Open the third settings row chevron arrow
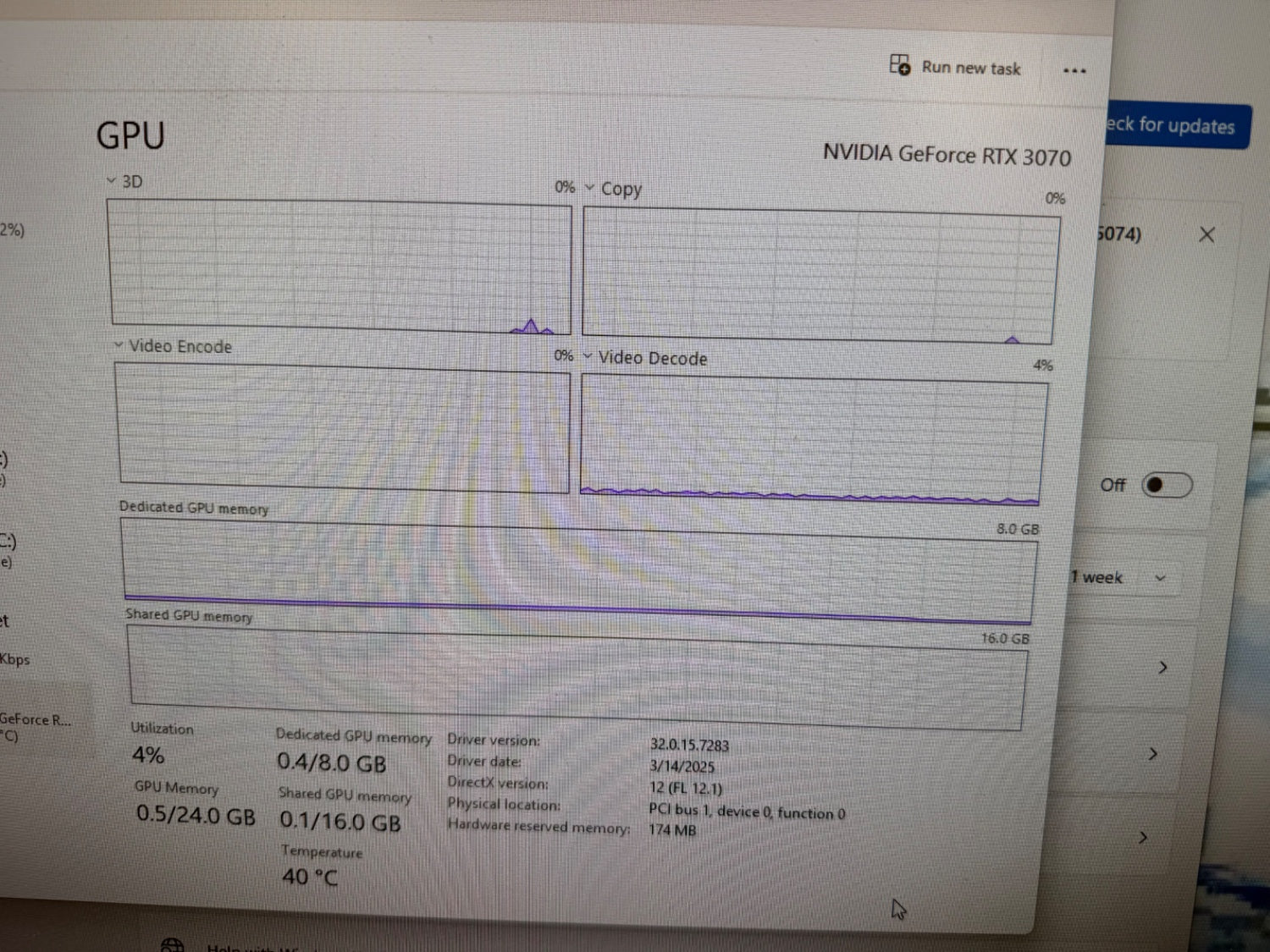This screenshot has height=952, width=1270. [x=1143, y=838]
